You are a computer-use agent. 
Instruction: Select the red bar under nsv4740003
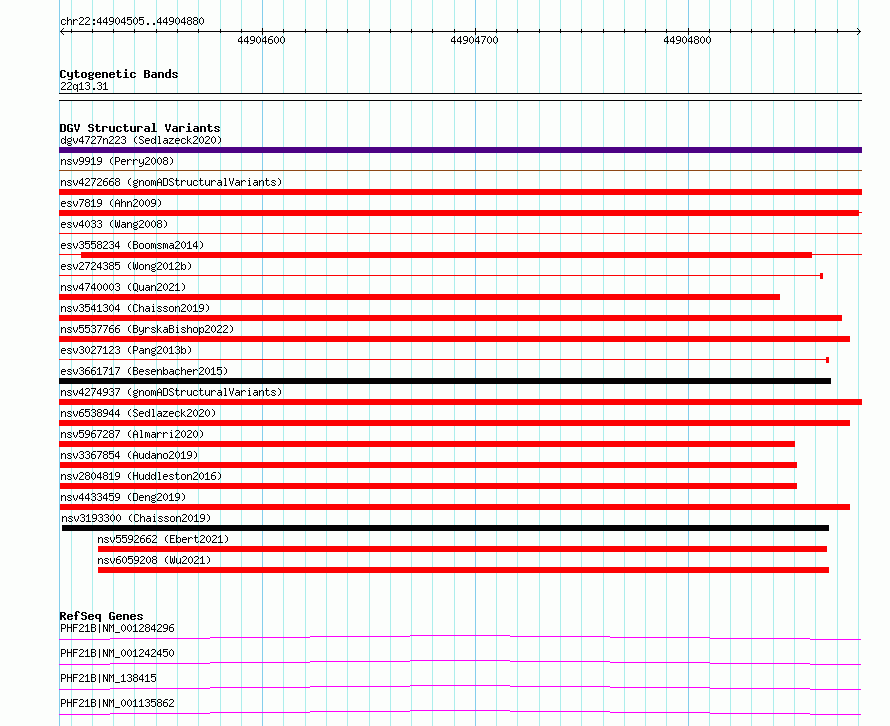coord(419,297)
